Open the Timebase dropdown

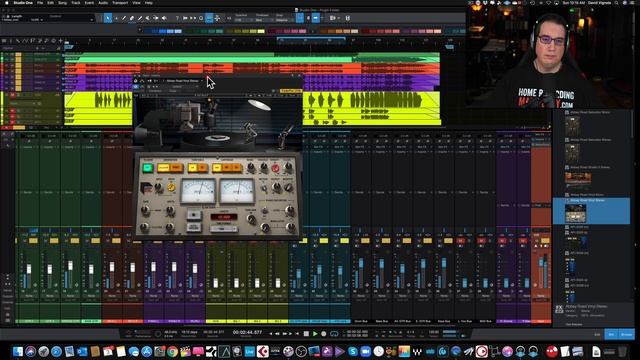pyautogui.click(x=264, y=20)
